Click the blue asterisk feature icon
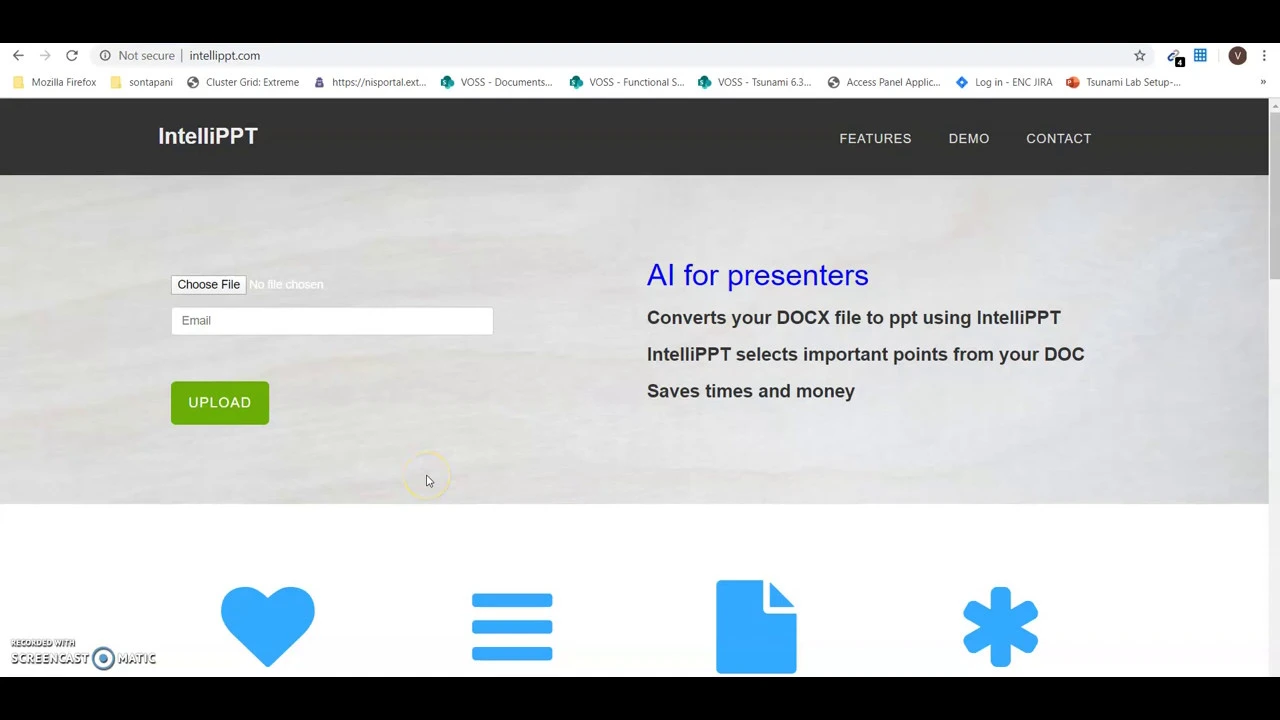The width and height of the screenshot is (1280, 720). [1000, 627]
